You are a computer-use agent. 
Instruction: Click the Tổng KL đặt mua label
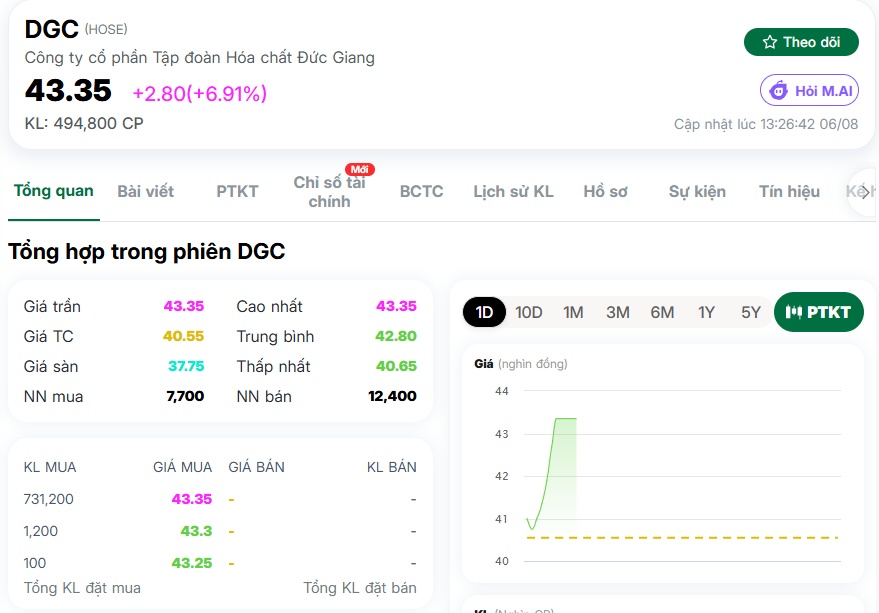click(x=82, y=588)
